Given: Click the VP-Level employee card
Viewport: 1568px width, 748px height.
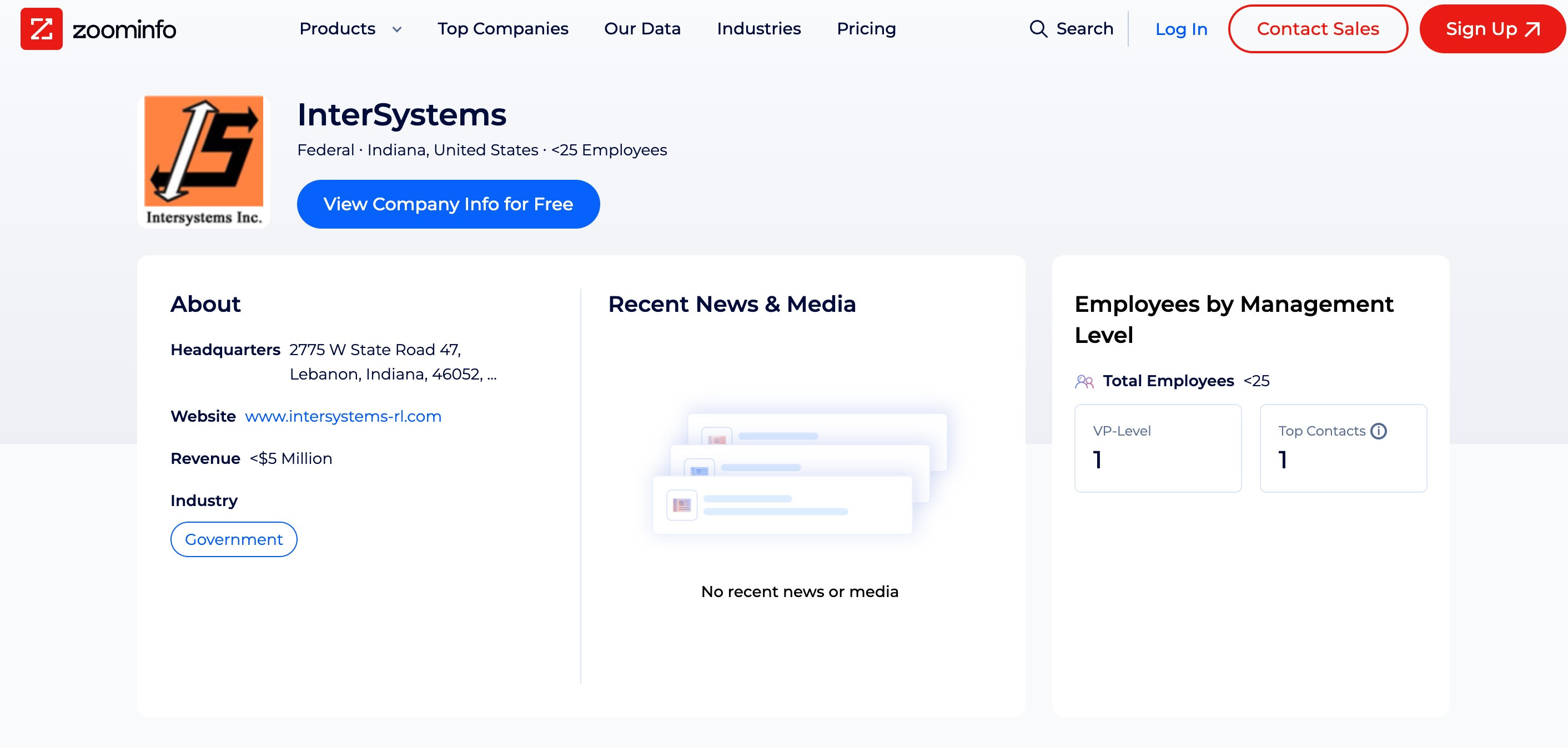Looking at the screenshot, I should (1158, 448).
